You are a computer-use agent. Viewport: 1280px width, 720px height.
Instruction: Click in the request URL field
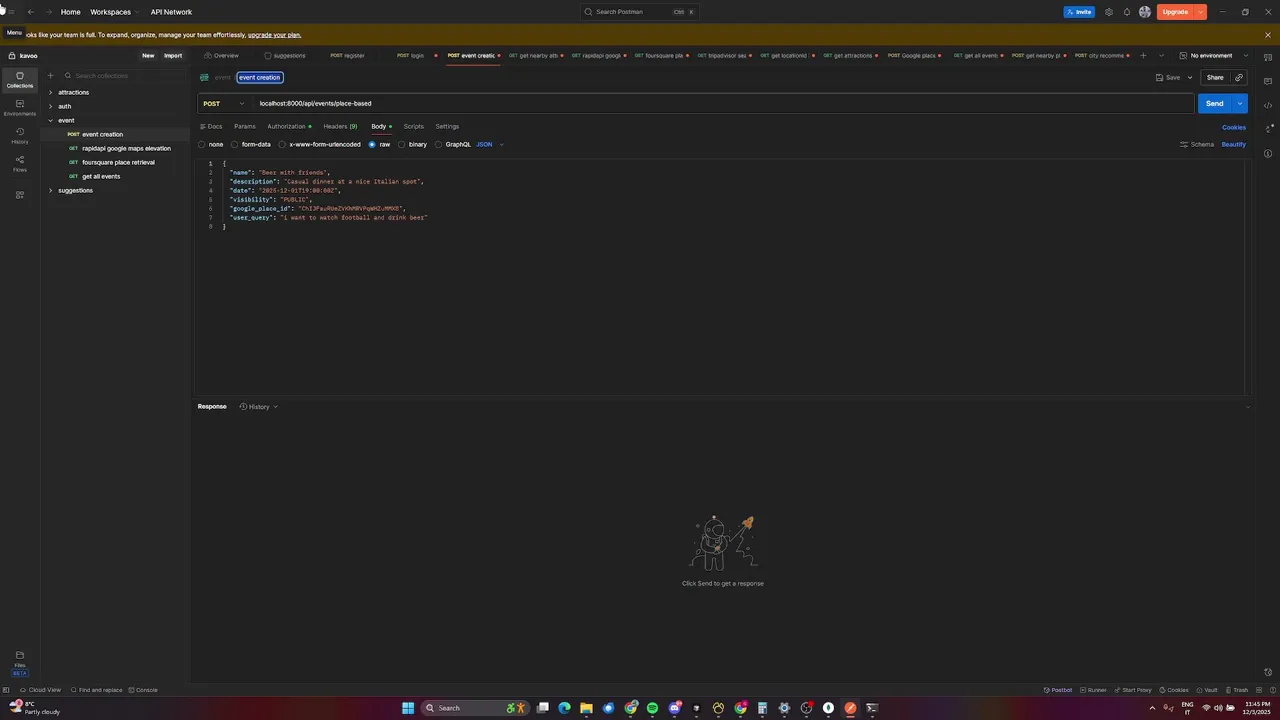(x=723, y=103)
